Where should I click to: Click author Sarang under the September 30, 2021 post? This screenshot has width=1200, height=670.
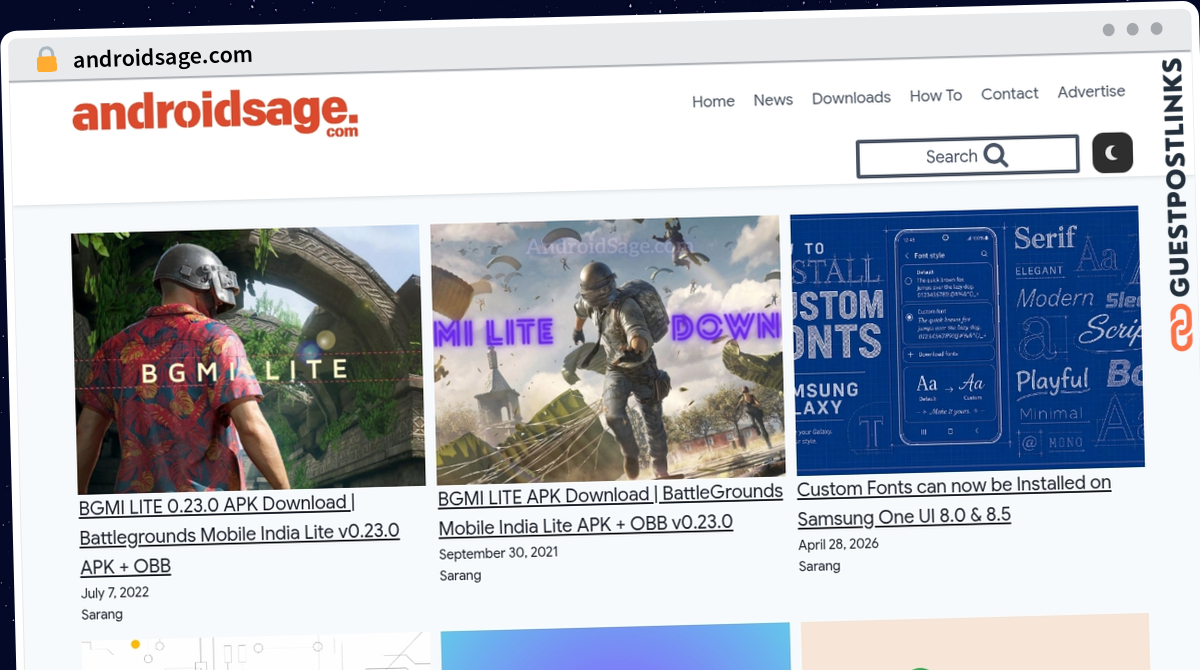point(460,575)
